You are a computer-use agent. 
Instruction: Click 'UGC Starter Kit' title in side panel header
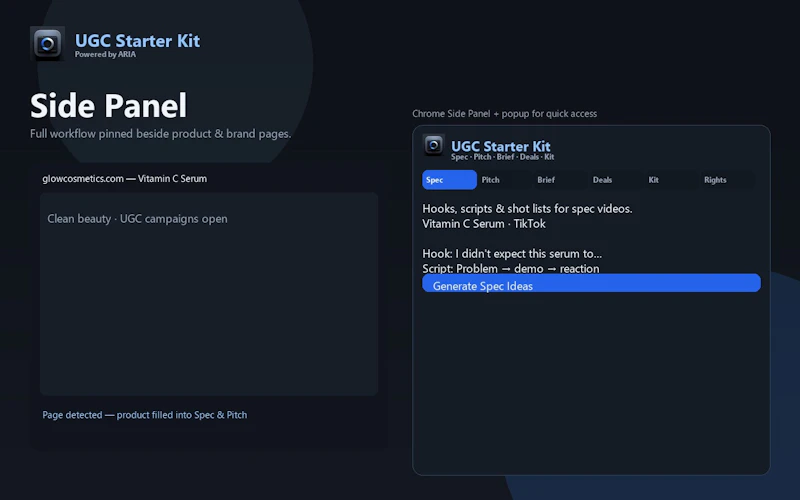point(501,146)
